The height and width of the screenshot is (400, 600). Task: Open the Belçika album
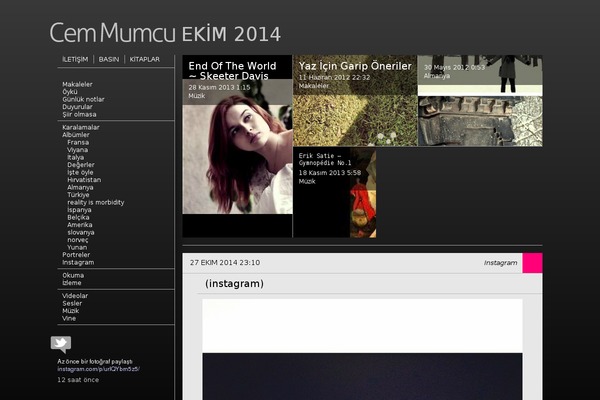click(78, 217)
